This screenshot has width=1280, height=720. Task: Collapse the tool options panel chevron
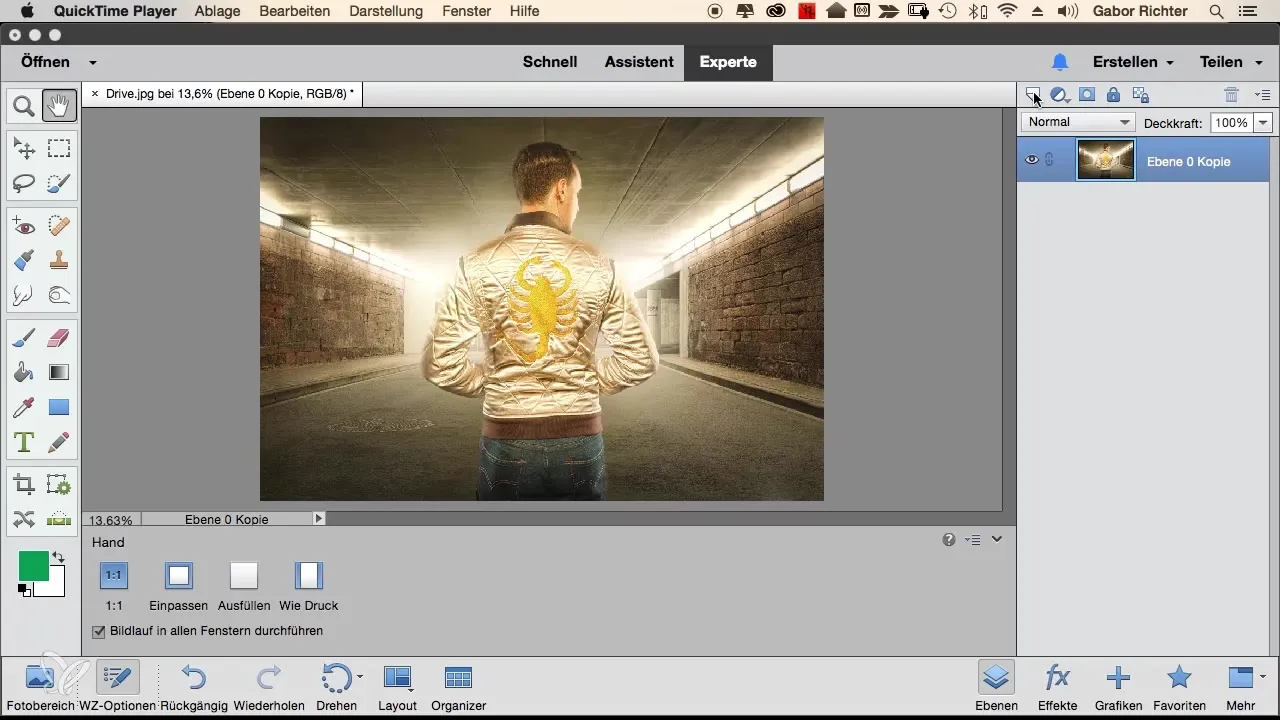point(997,540)
